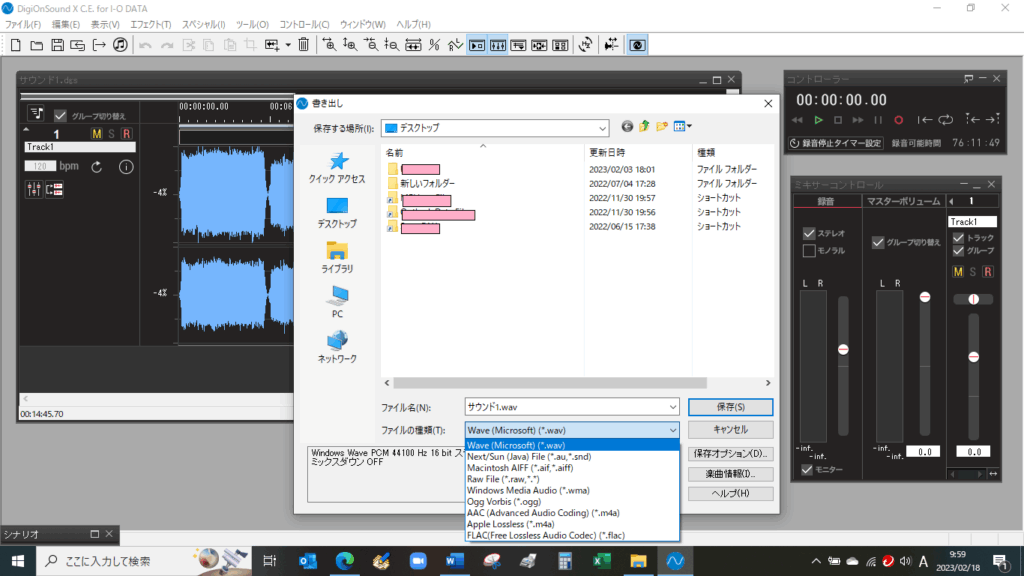
Task: Go back in export dialog navigation
Action: pyautogui.click(x=627, y=127)
